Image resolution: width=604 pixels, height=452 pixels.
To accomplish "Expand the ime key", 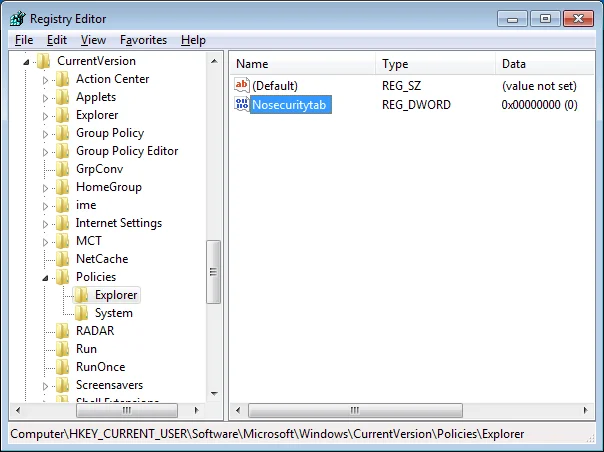I will (45, 206).
